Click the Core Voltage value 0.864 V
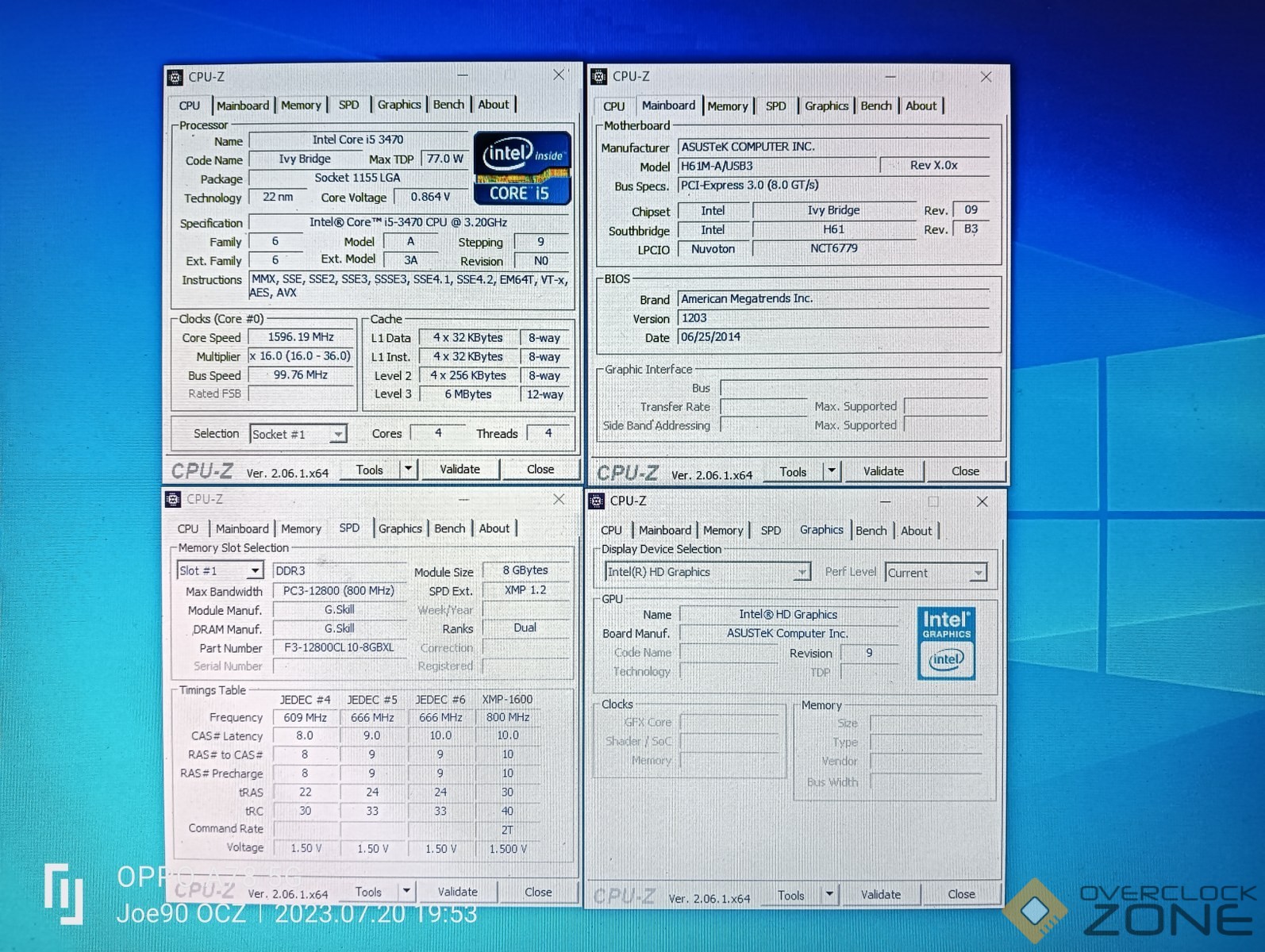The height and width of the screenshot is (952, 1265). pos(430,197)
